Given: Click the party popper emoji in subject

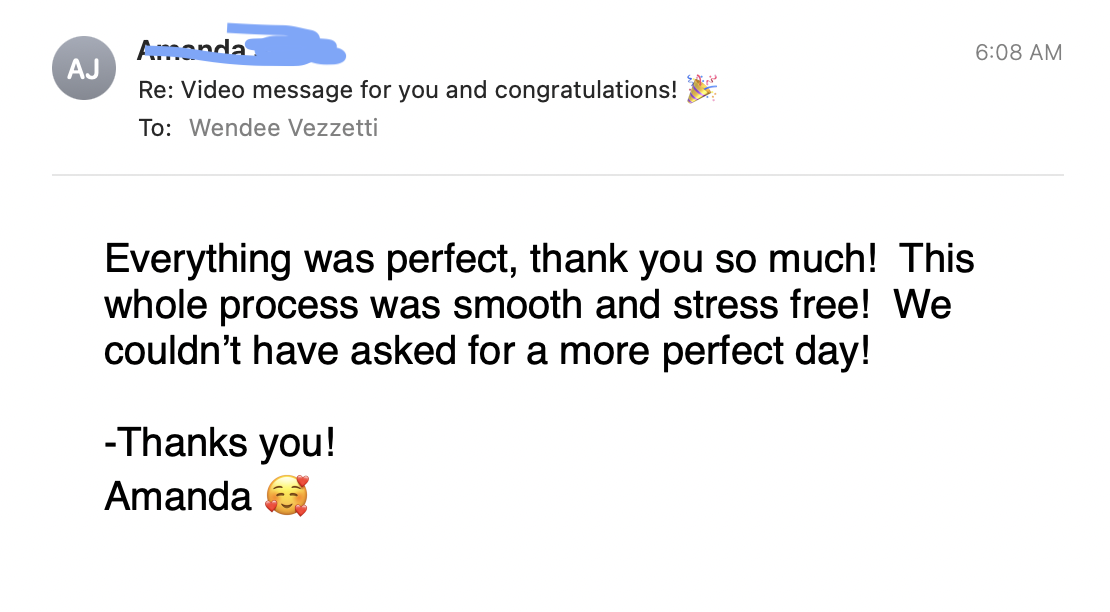Looking at the screenshot, I should point(702,89).
